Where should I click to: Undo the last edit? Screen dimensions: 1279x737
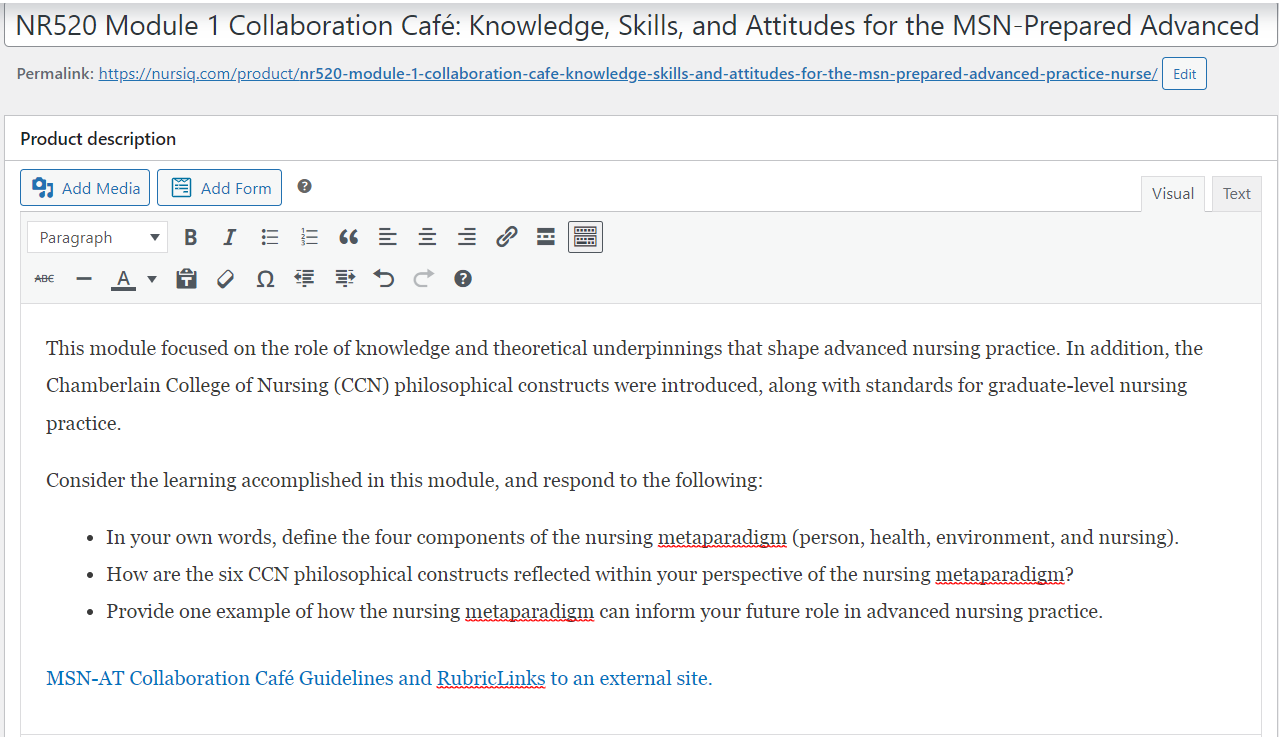pos(384,279)
